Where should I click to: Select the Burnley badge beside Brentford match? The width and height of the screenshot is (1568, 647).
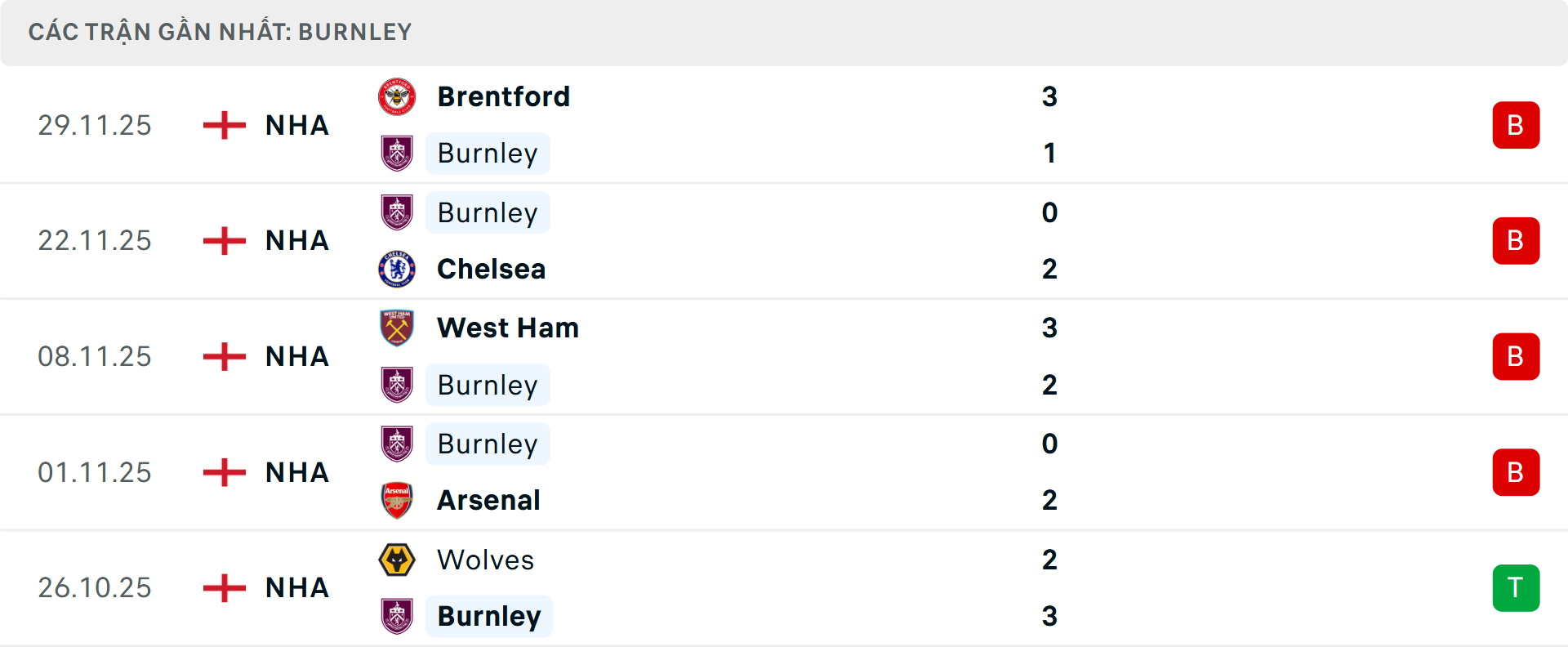point(398,153)
